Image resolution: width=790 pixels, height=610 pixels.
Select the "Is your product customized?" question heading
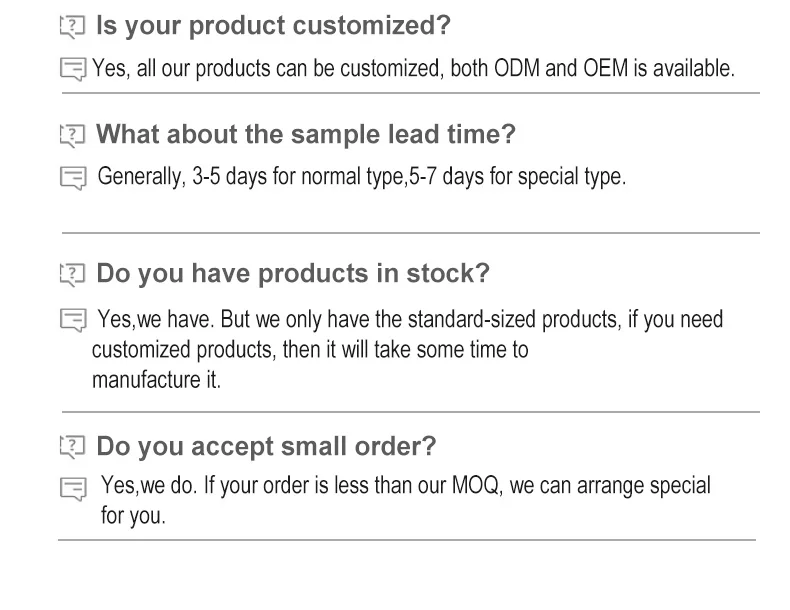[x=273, y=27]
